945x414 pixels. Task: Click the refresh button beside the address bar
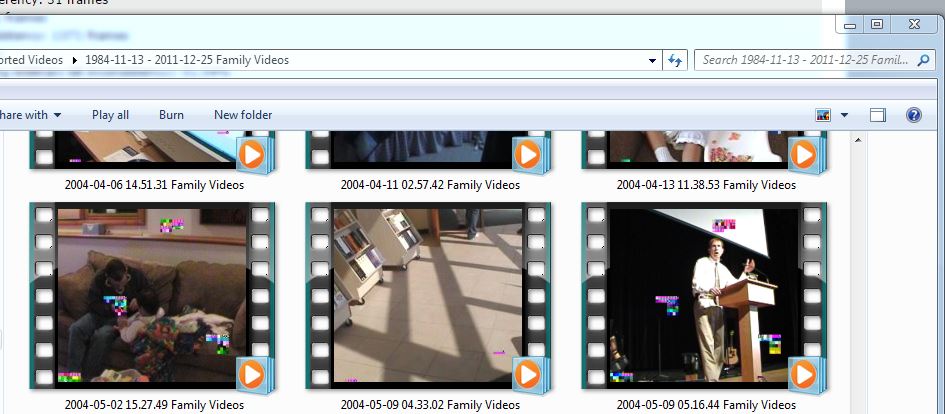tap(675, 60)
